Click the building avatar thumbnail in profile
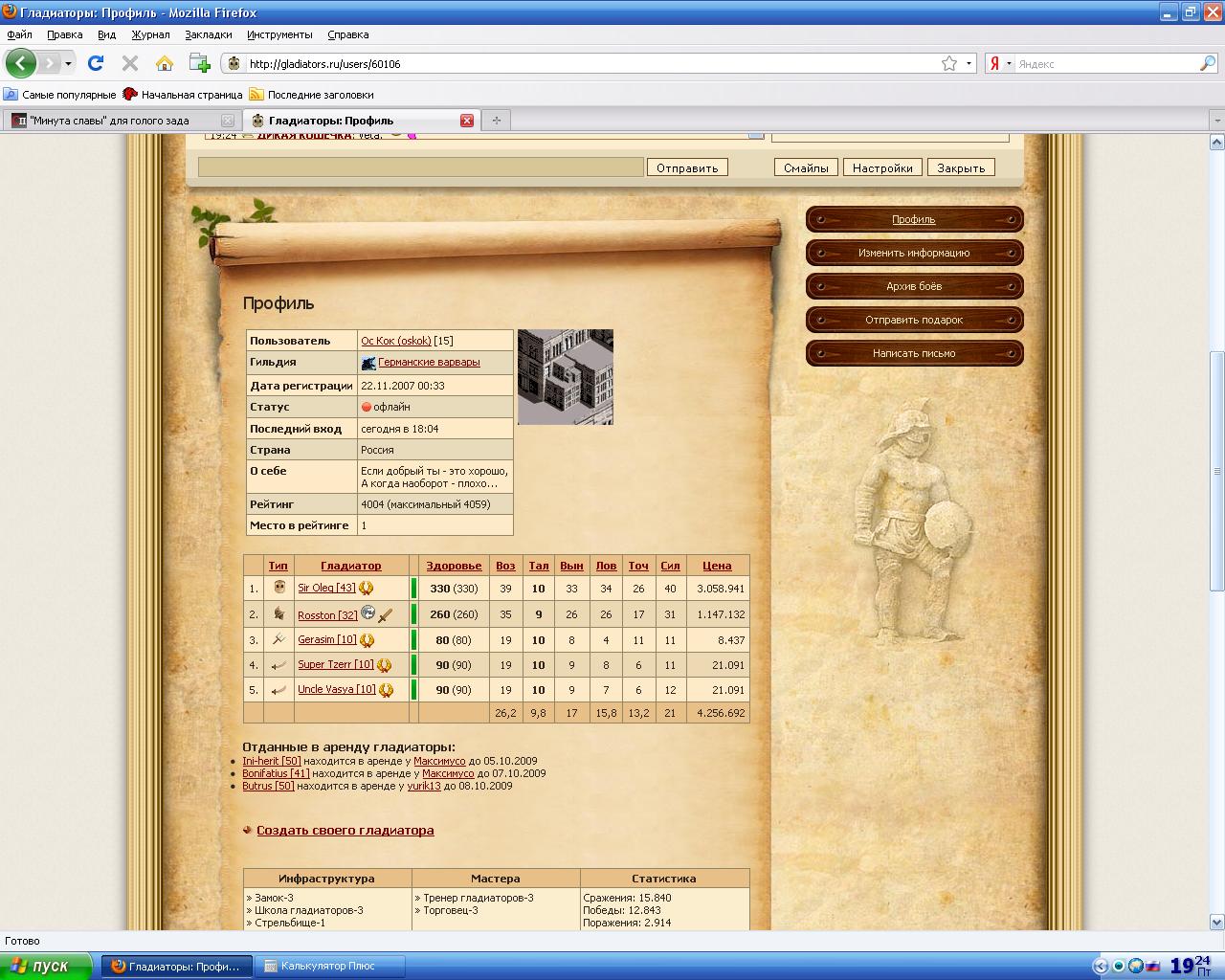Viewport: 1225px width, 980px height. [565, 377]
